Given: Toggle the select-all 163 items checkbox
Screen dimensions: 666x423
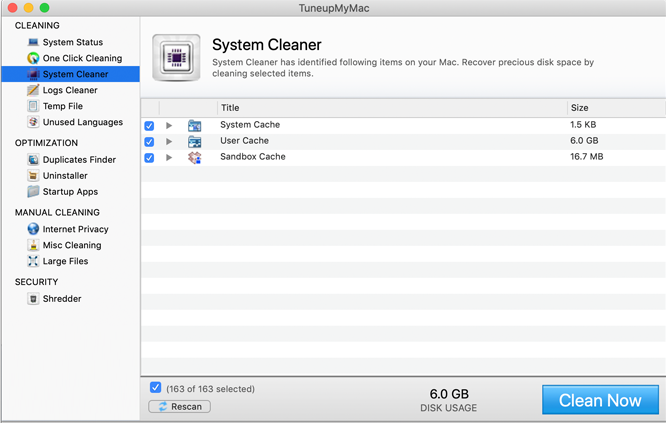Looking at the screenshot, I should tap(155, 387).
